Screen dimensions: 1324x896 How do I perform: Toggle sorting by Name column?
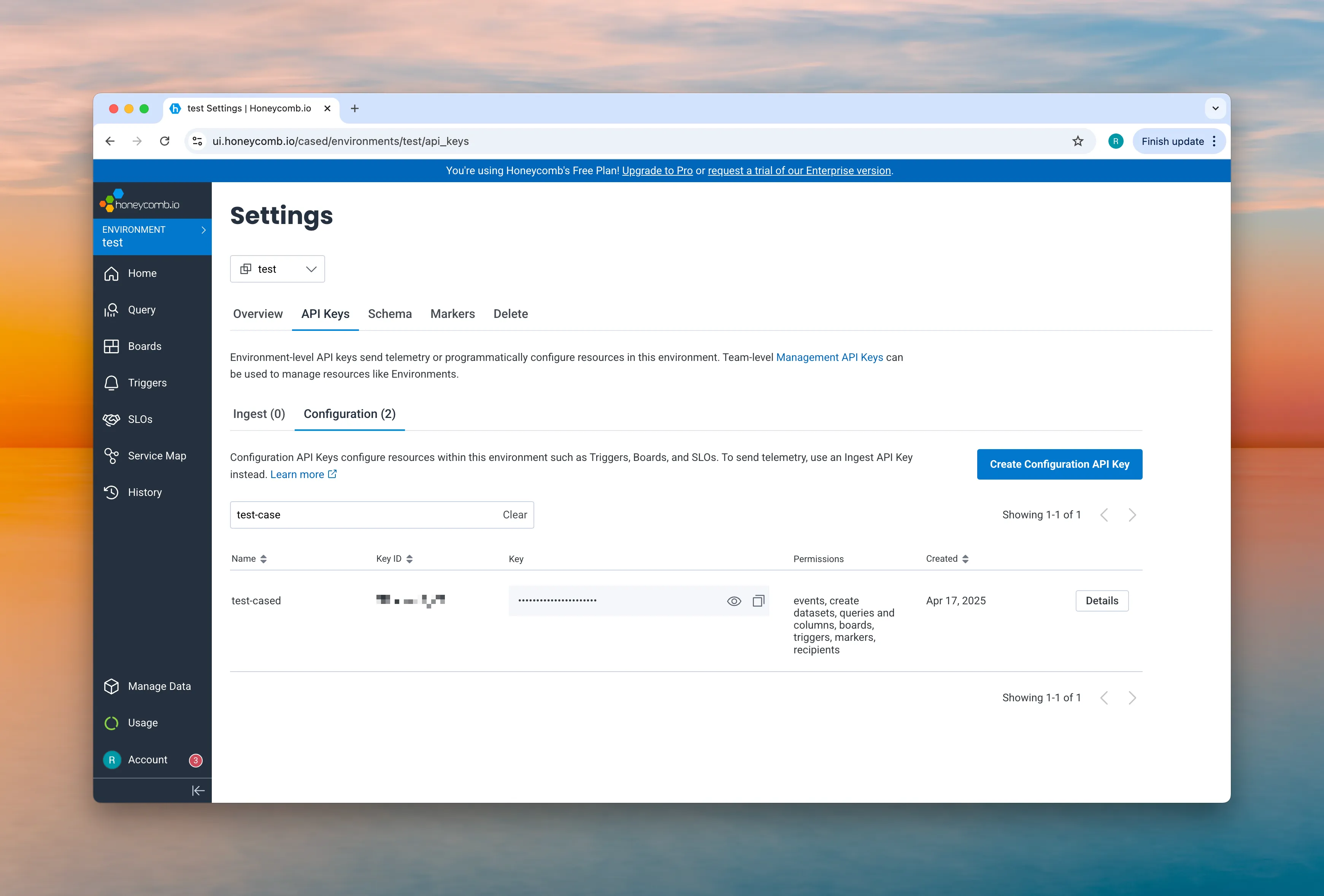pyautogui.click(x=264, y=559)
